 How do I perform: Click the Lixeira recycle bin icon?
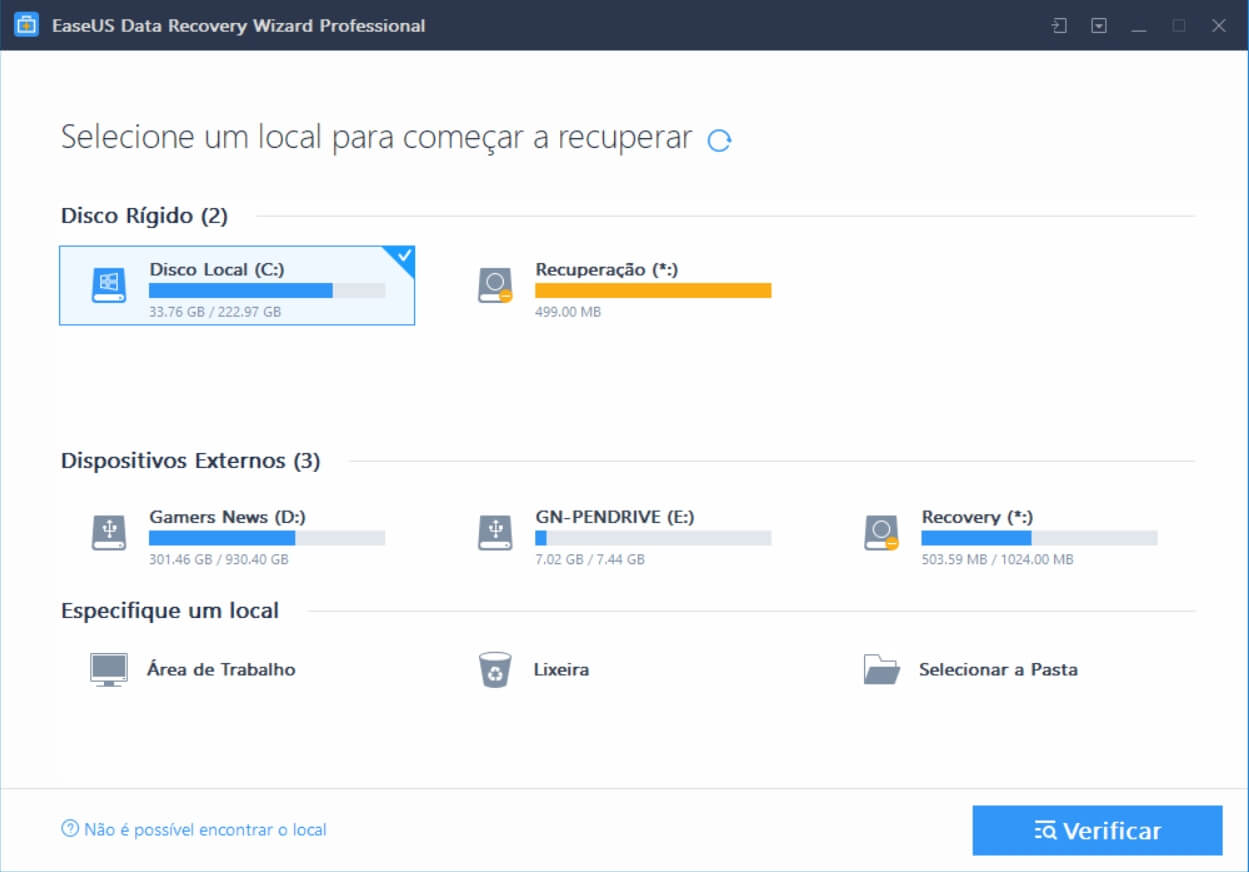pyautogui.click(x=495, y=669)
